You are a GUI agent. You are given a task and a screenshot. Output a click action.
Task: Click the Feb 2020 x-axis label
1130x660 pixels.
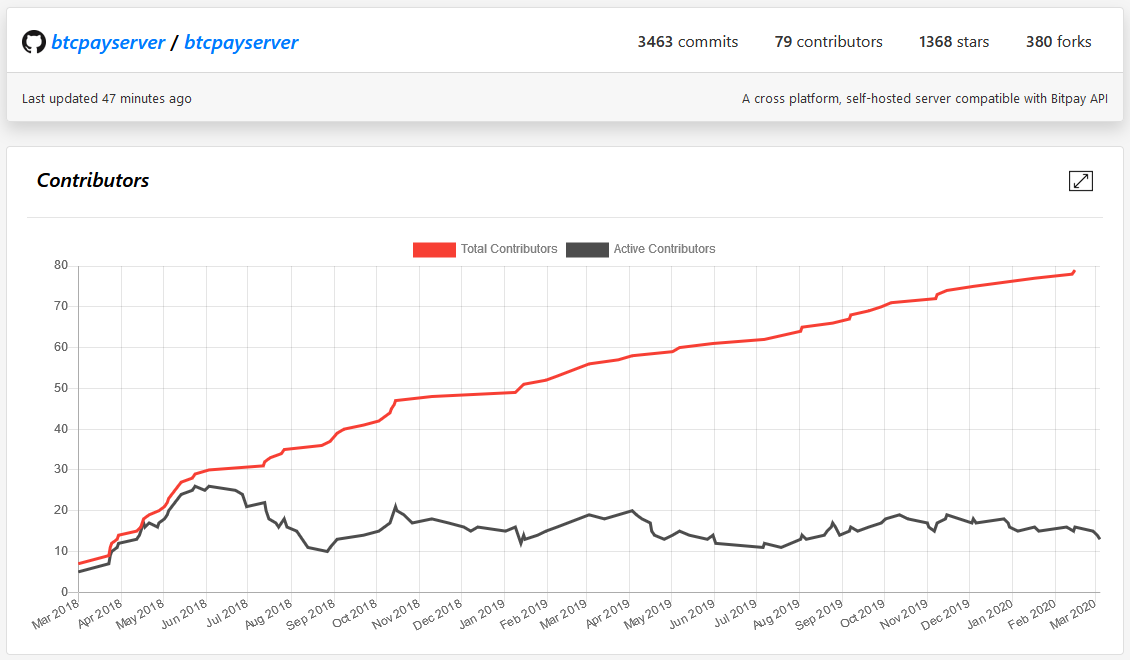(x=1032, y=613)
